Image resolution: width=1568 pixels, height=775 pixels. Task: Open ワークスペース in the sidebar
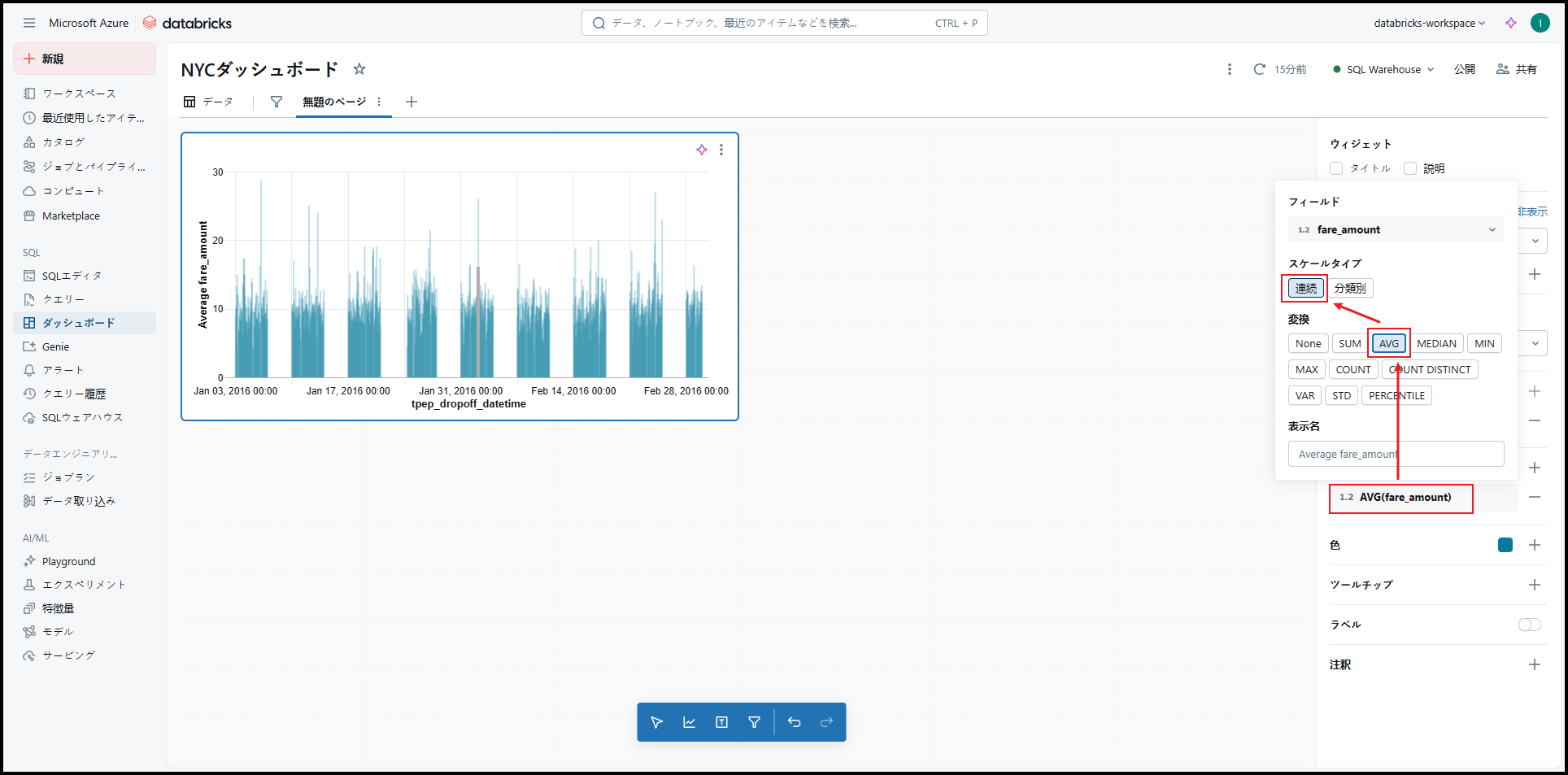click(85, 94)
